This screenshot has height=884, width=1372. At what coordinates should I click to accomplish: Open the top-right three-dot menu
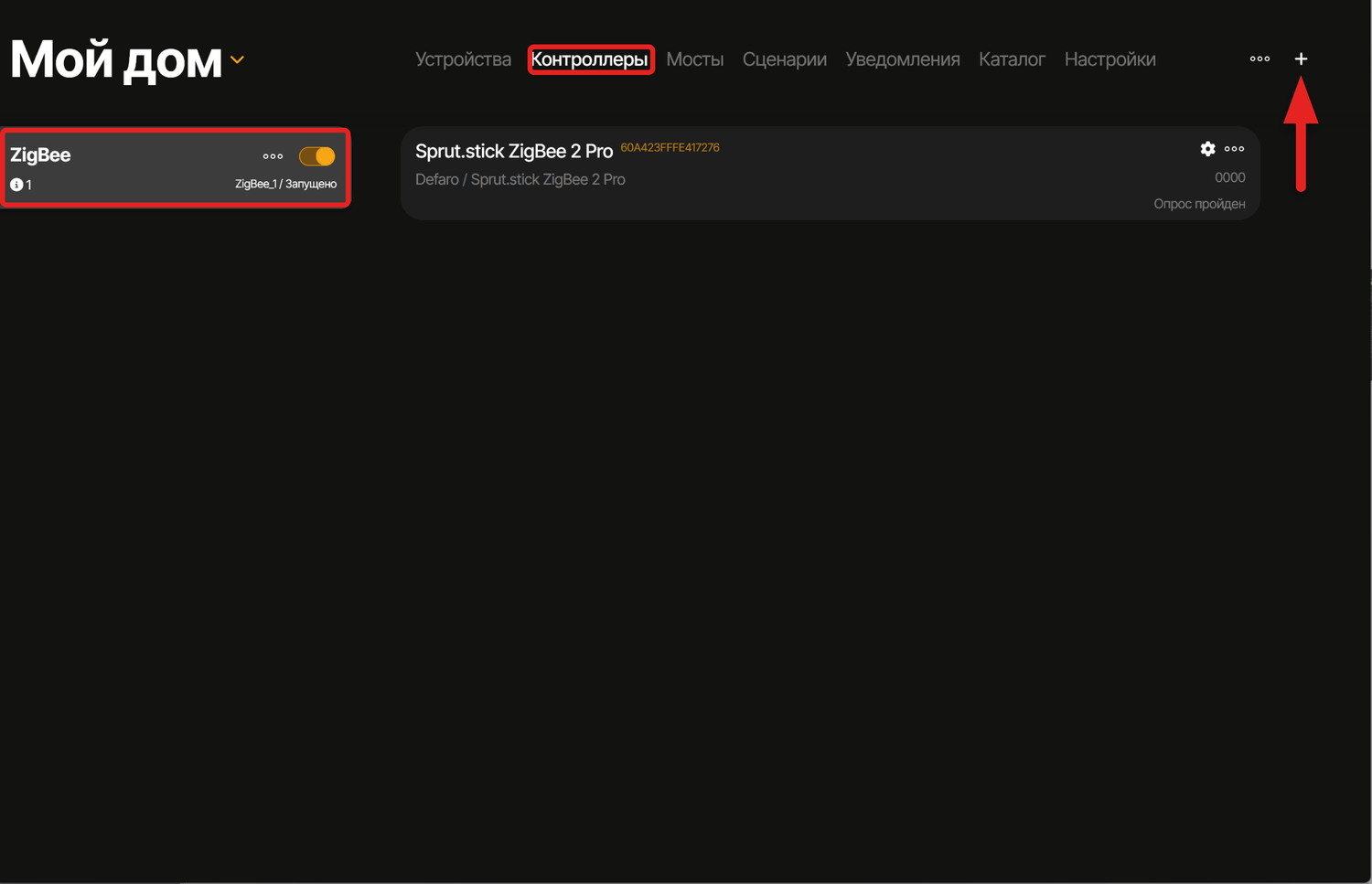point(1259,59)
